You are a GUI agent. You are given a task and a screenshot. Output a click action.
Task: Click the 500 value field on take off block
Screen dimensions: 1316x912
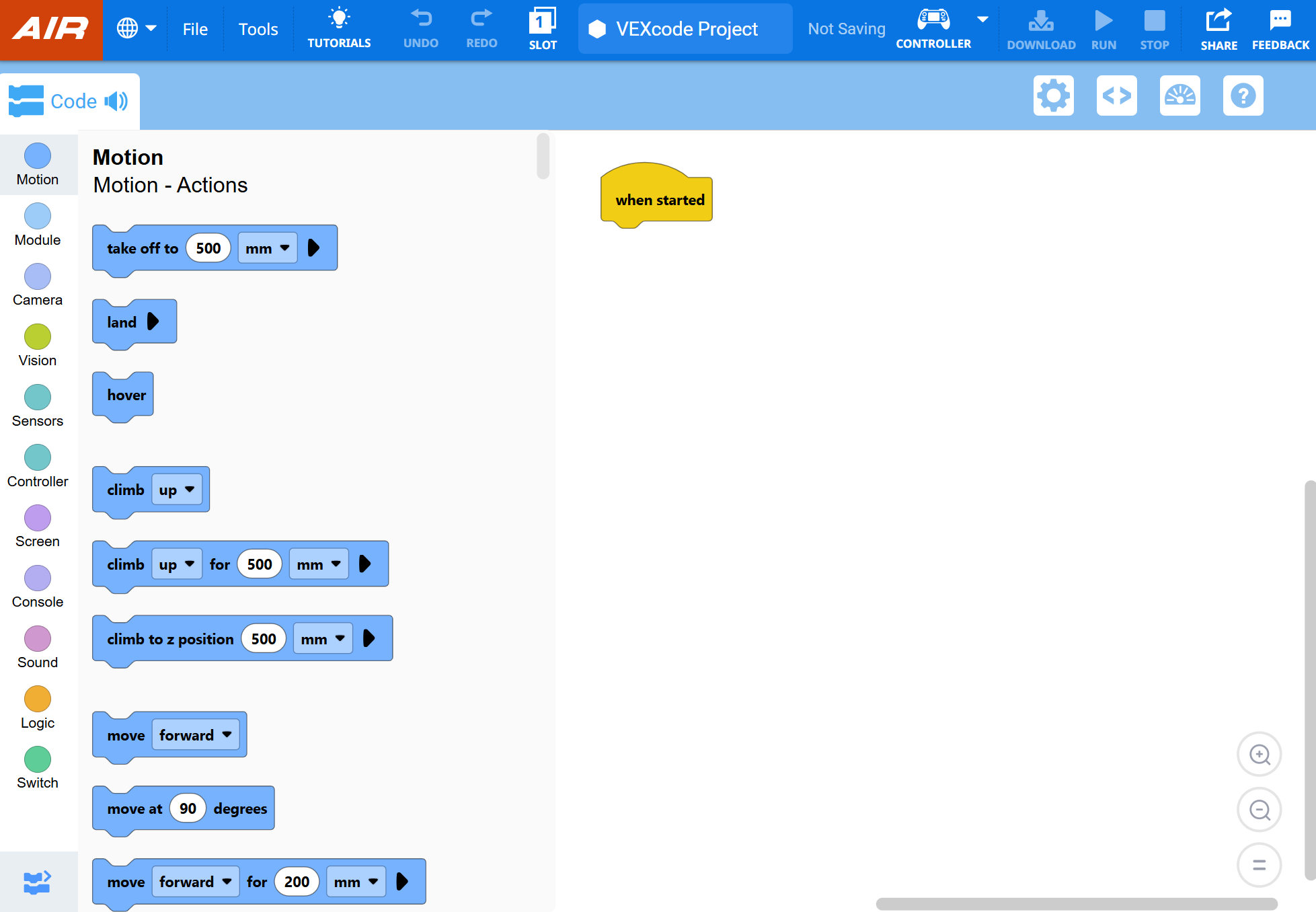pyautogui.click(x=208, y=248)
